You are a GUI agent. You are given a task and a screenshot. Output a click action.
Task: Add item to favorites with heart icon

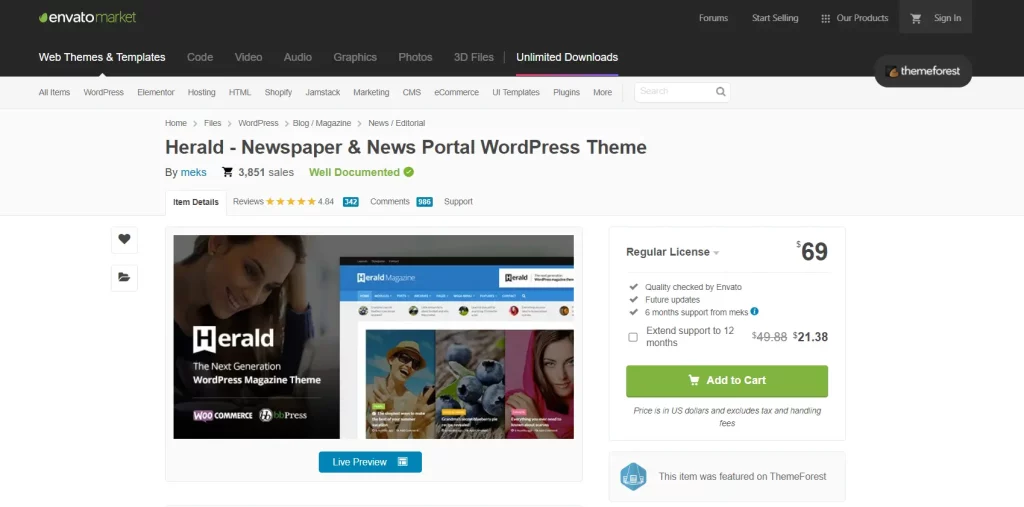point(124,239)
